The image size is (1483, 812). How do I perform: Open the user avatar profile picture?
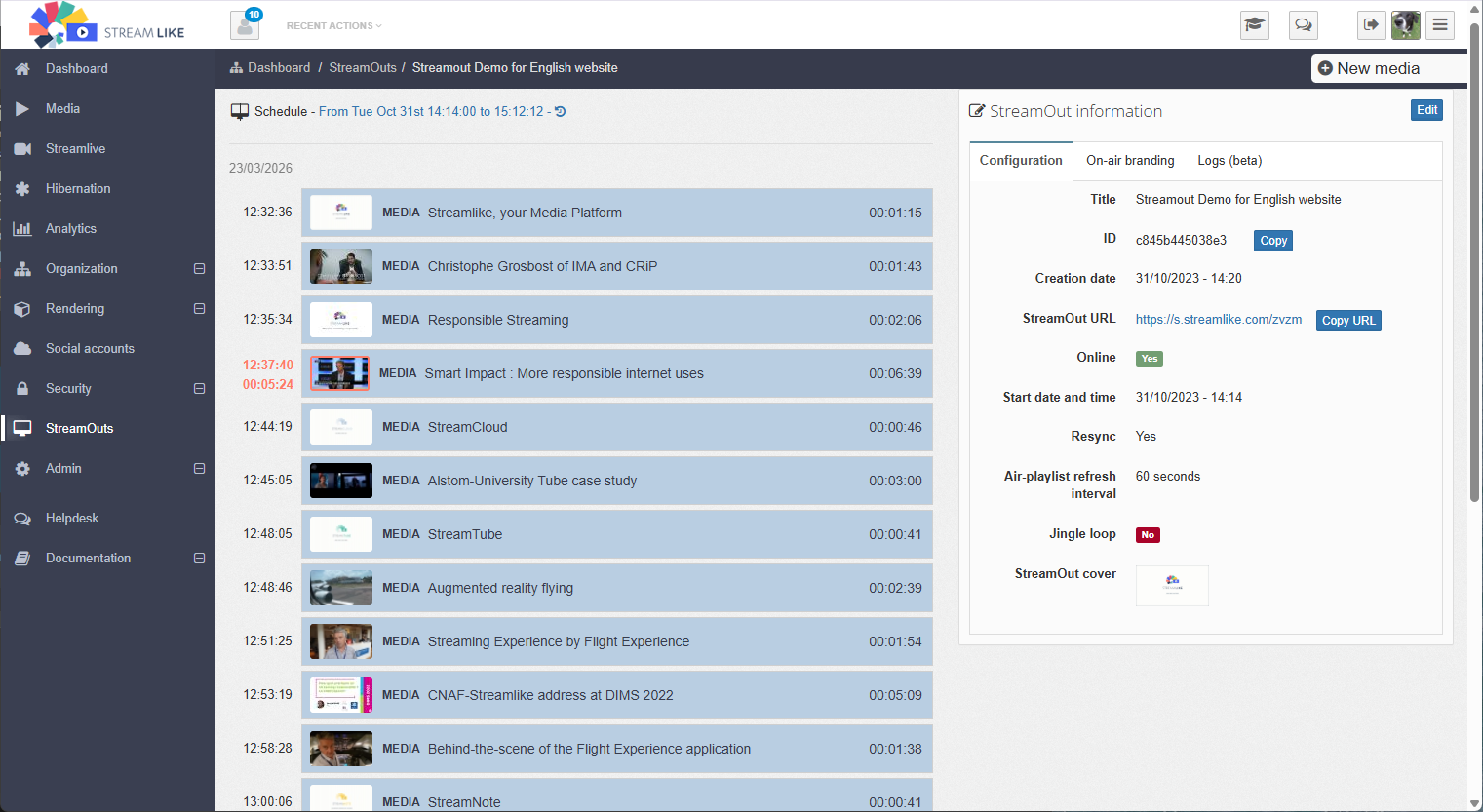click(x=1405, y=24)
